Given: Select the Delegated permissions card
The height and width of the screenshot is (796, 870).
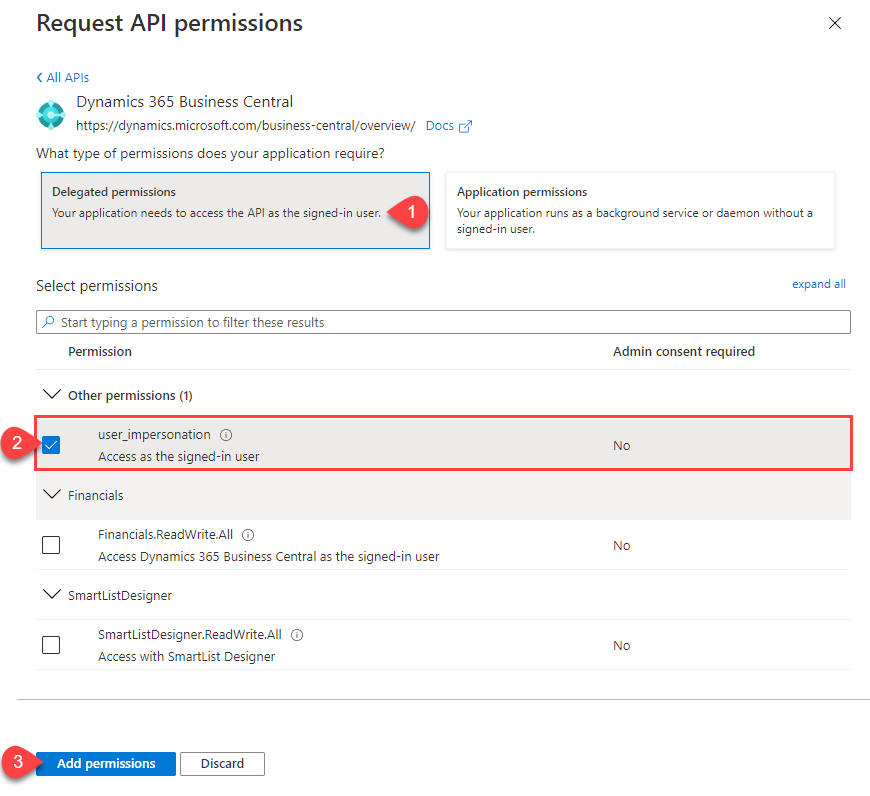Looking at the screenshot, I should coord(235,210).
